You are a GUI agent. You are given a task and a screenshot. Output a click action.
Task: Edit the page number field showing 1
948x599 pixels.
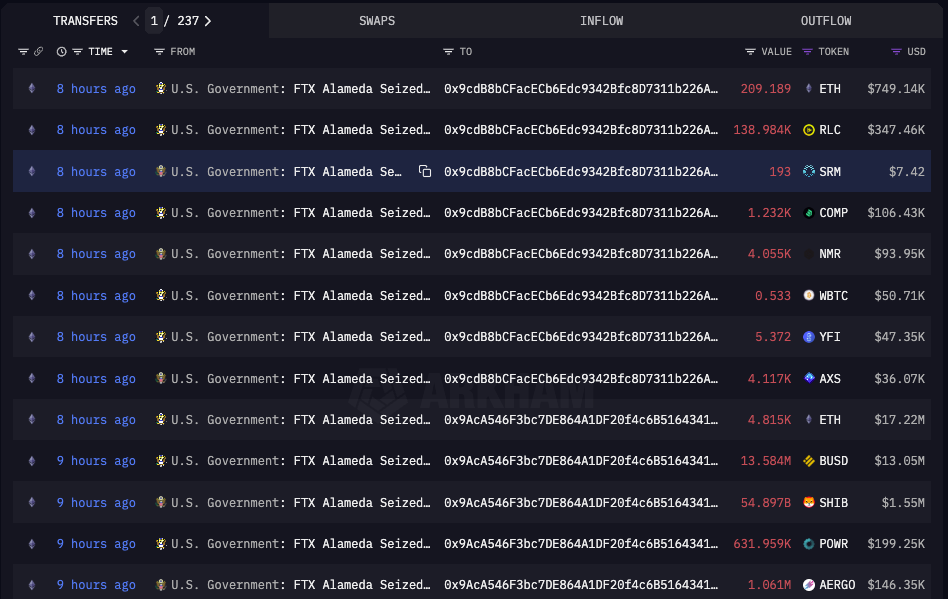click(154, 21)
